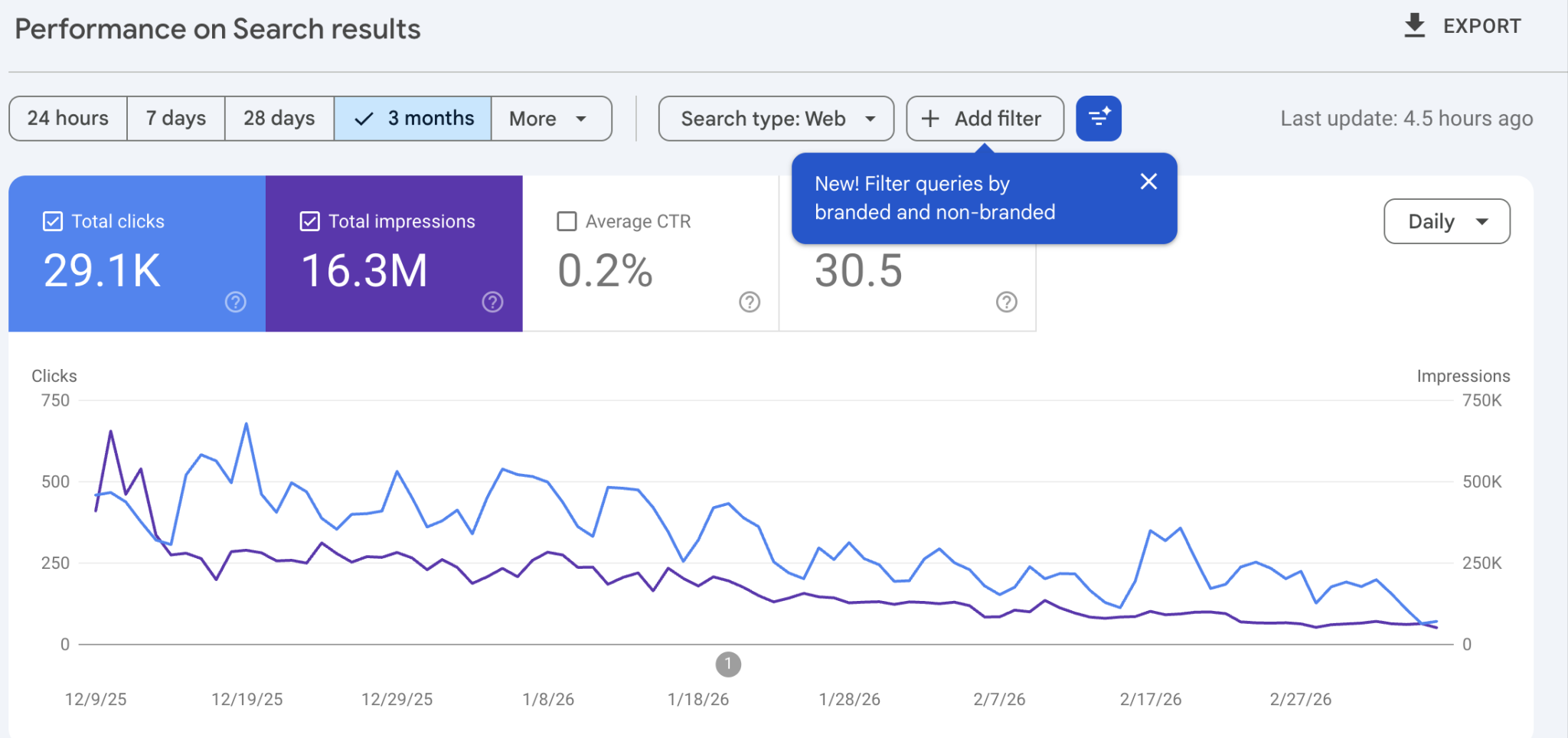The height and width of the screenshot is (738, 1568).
Task: Click the Impressions axis title
Action: click(x=1463, y=376)
